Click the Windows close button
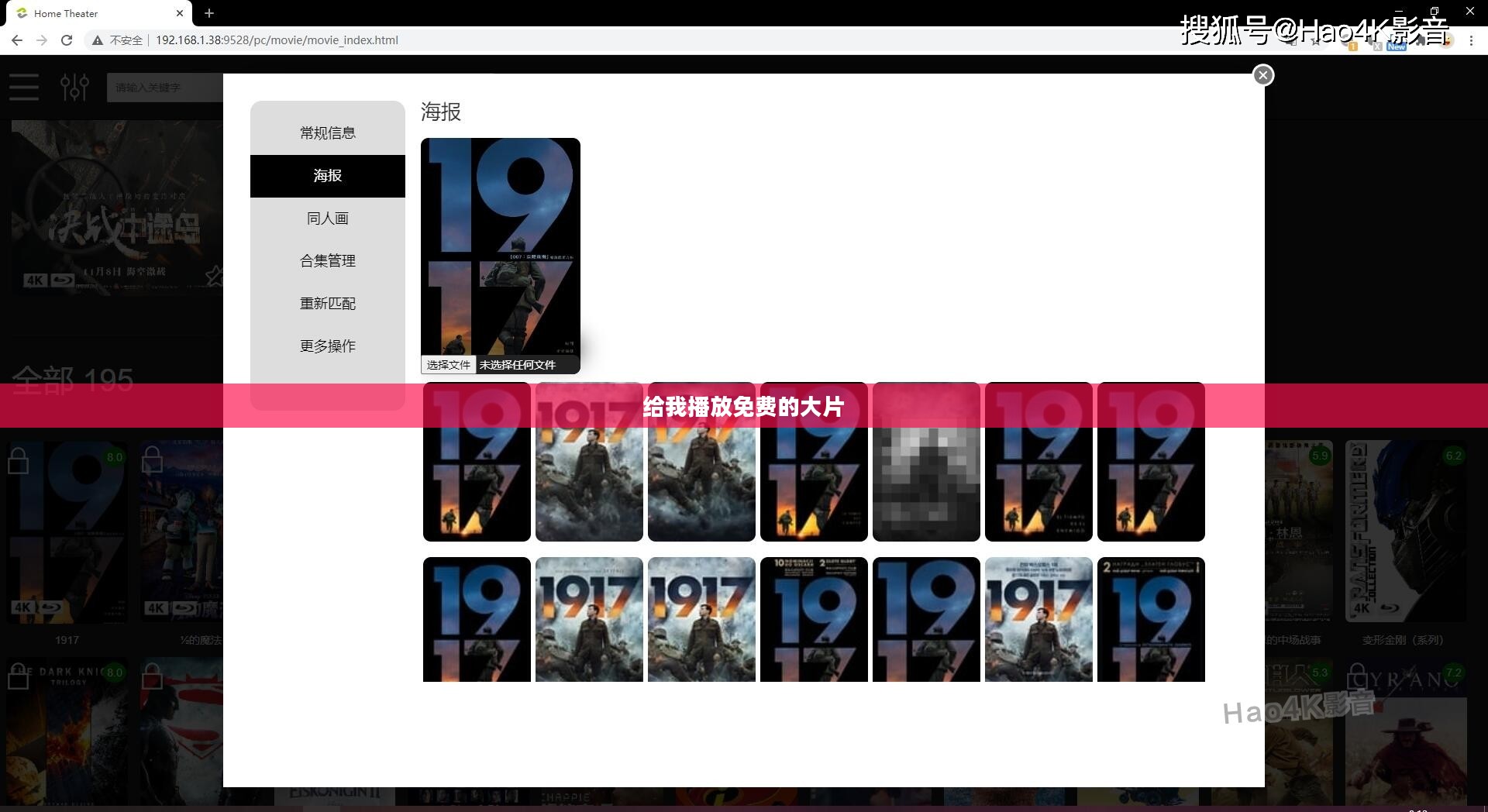 [x=1470, y=11]
